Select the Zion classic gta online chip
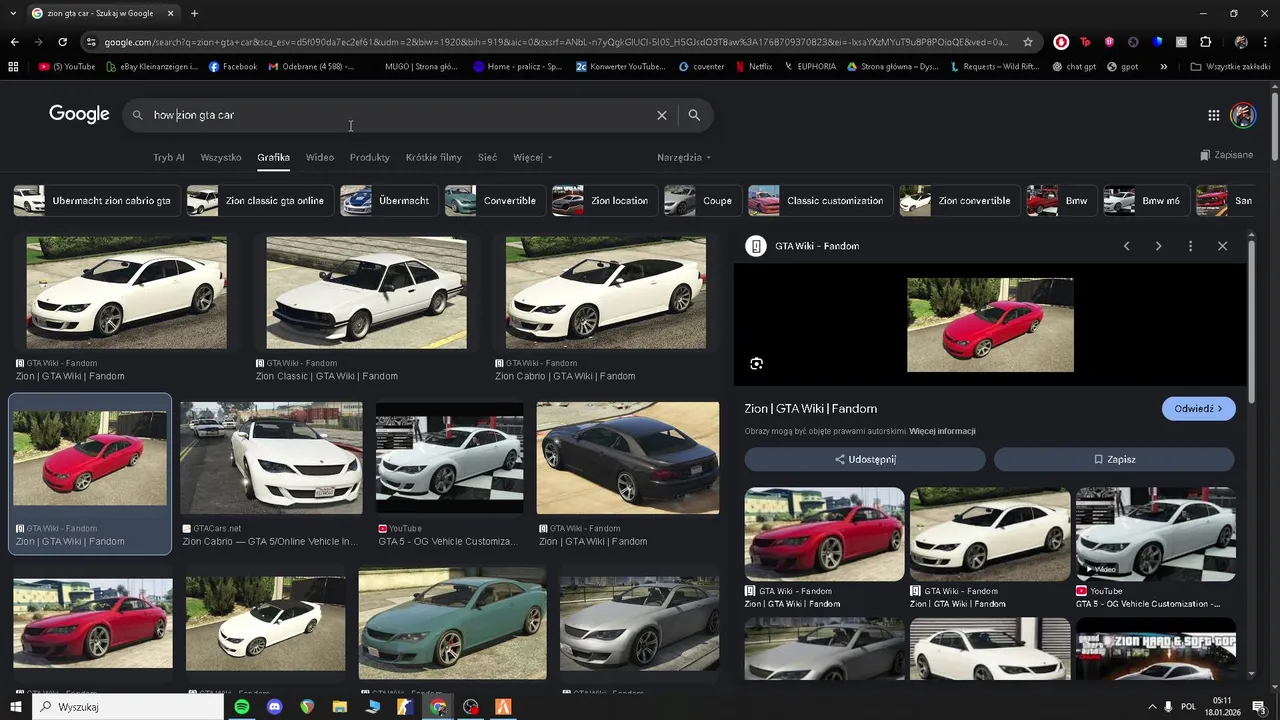Screen dimensions: 1280x720 260,201
